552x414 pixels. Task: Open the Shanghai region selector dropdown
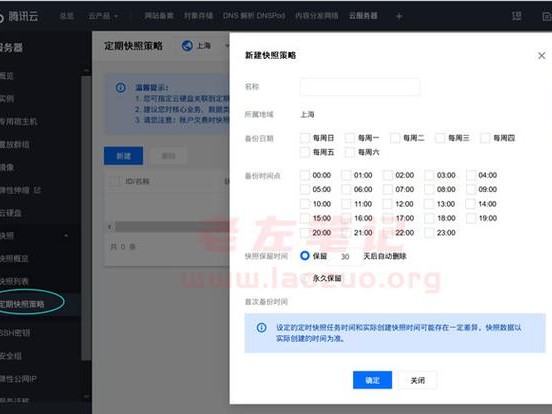point(205,46)
